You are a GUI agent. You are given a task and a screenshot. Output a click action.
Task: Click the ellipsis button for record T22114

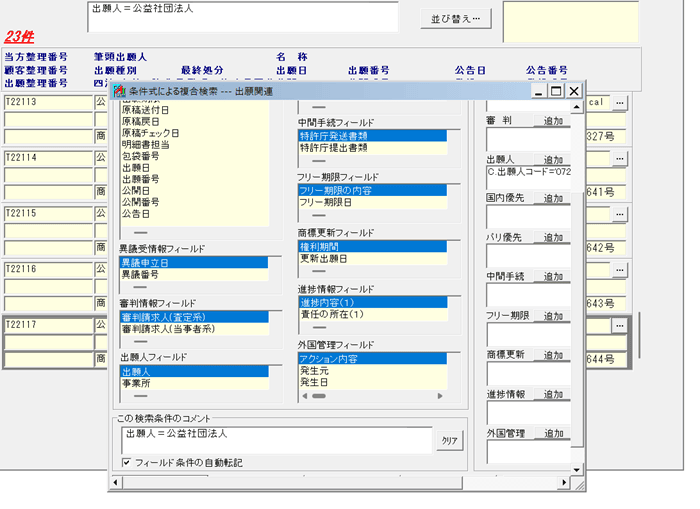click(x=620, y=158)
